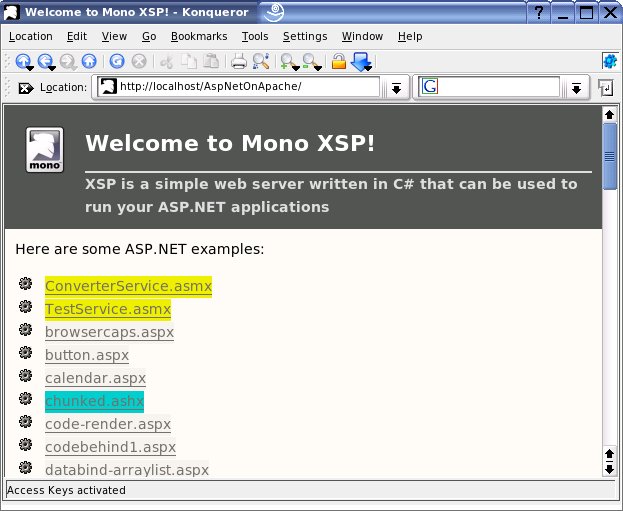Click the scrollbar up arrow at top

tap(609, 115)
